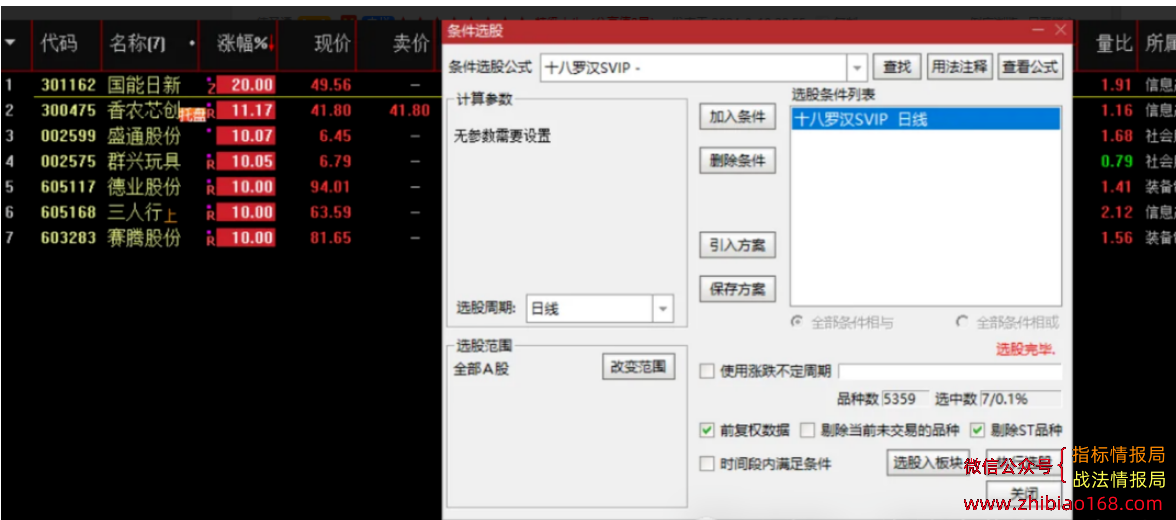Click 加入条件 to add condition
The image size is (1176, 520).
click(737, 117)
